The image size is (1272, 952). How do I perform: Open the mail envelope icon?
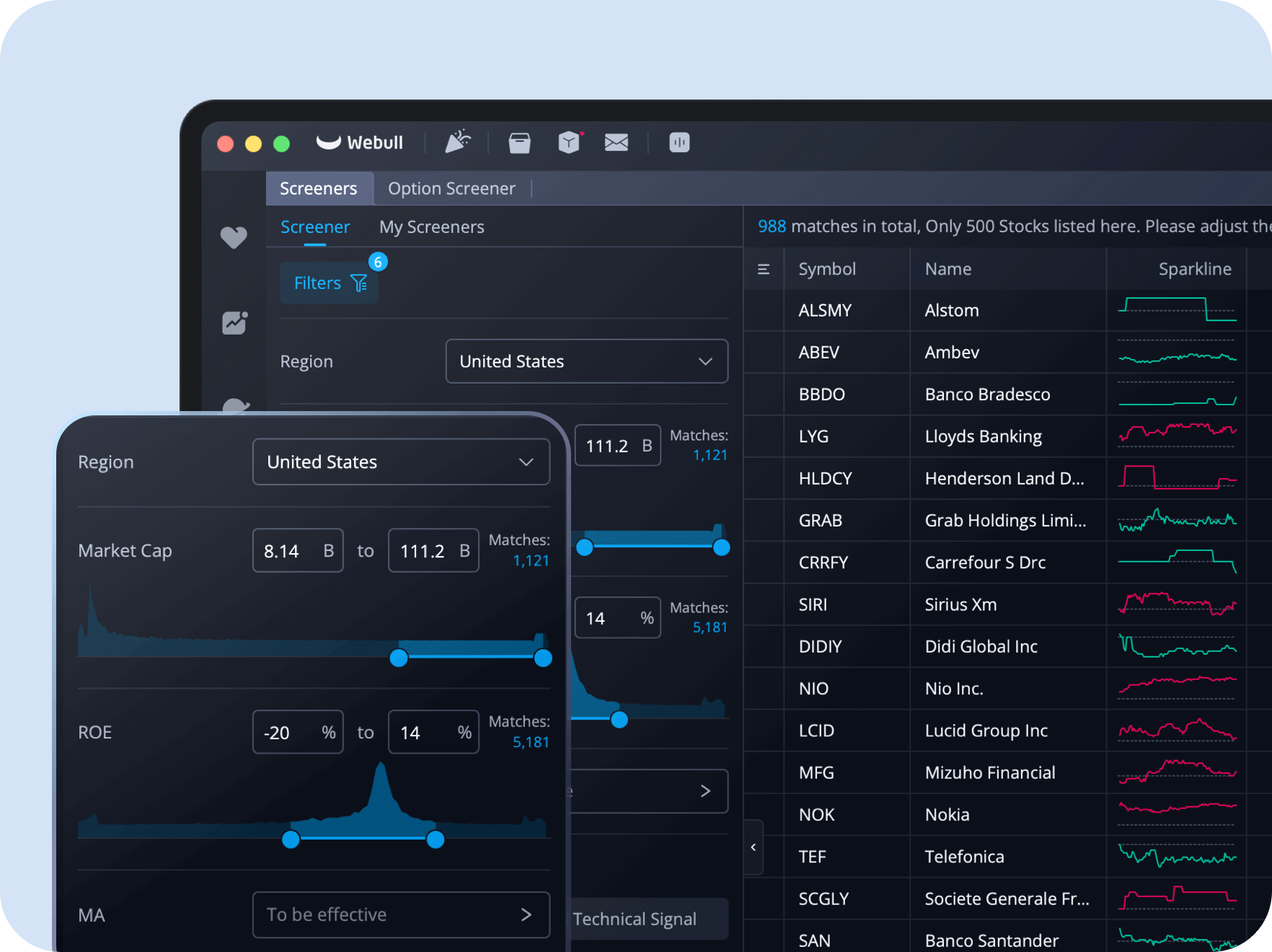617,142
